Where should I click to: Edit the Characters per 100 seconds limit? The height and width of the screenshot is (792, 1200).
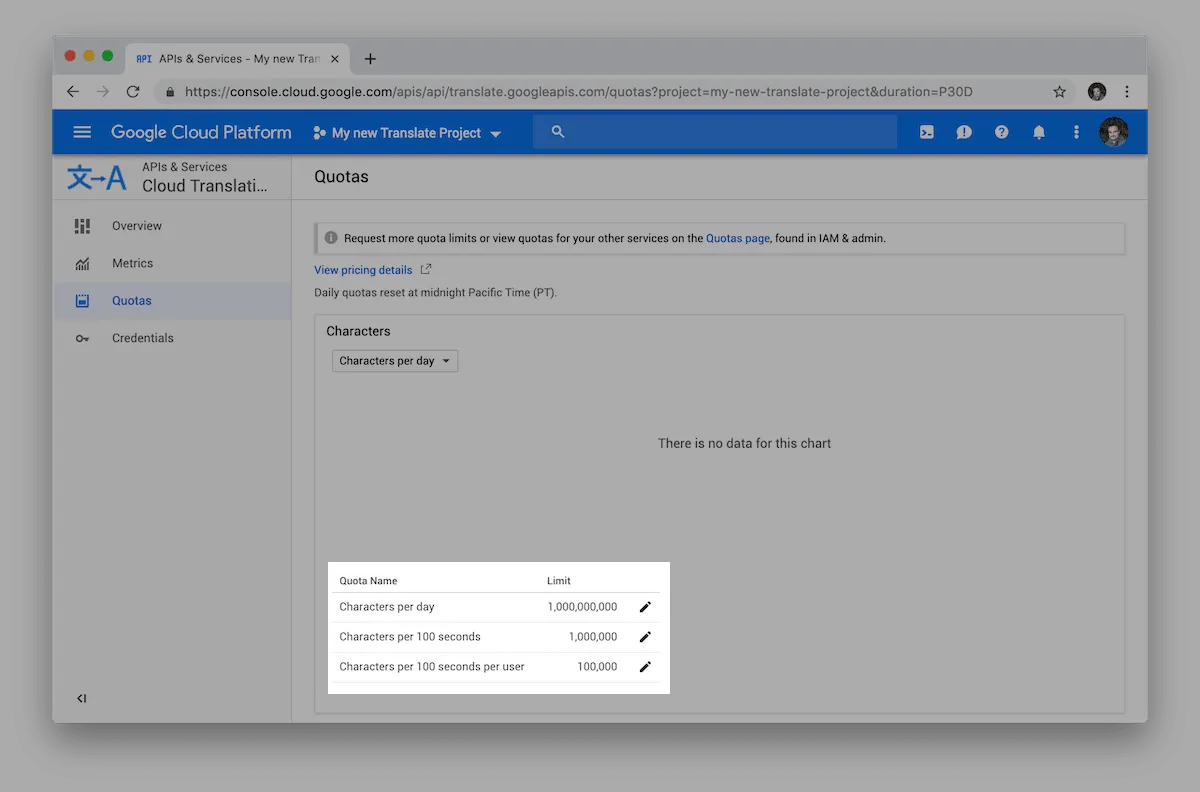(645, 637)
